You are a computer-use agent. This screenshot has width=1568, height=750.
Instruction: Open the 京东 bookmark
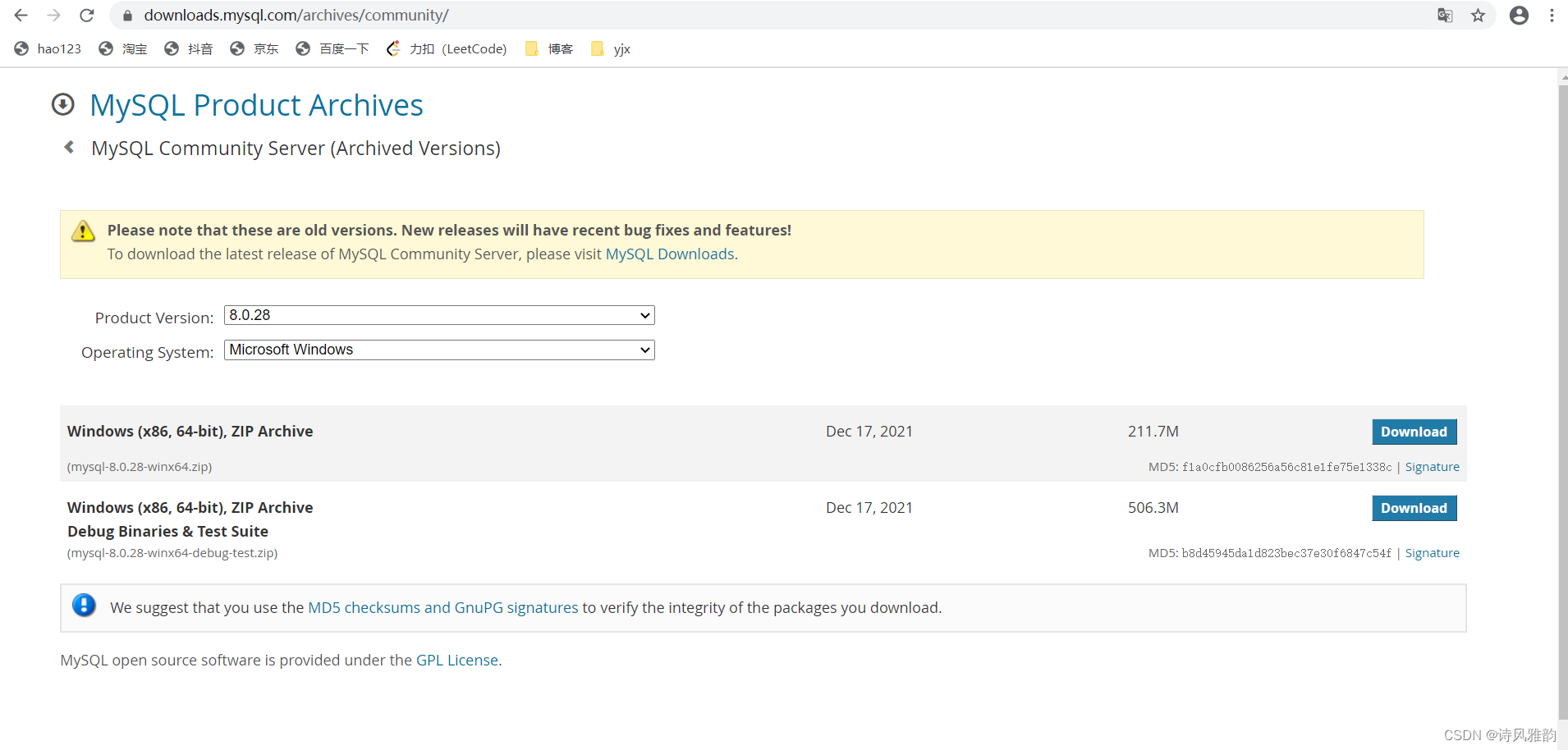(254, 48)
